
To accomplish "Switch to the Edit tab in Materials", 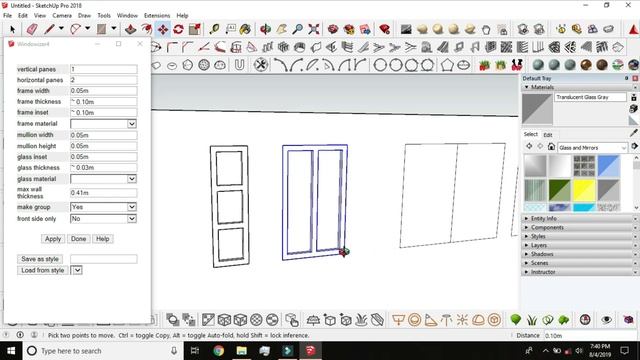I will 548,135.
